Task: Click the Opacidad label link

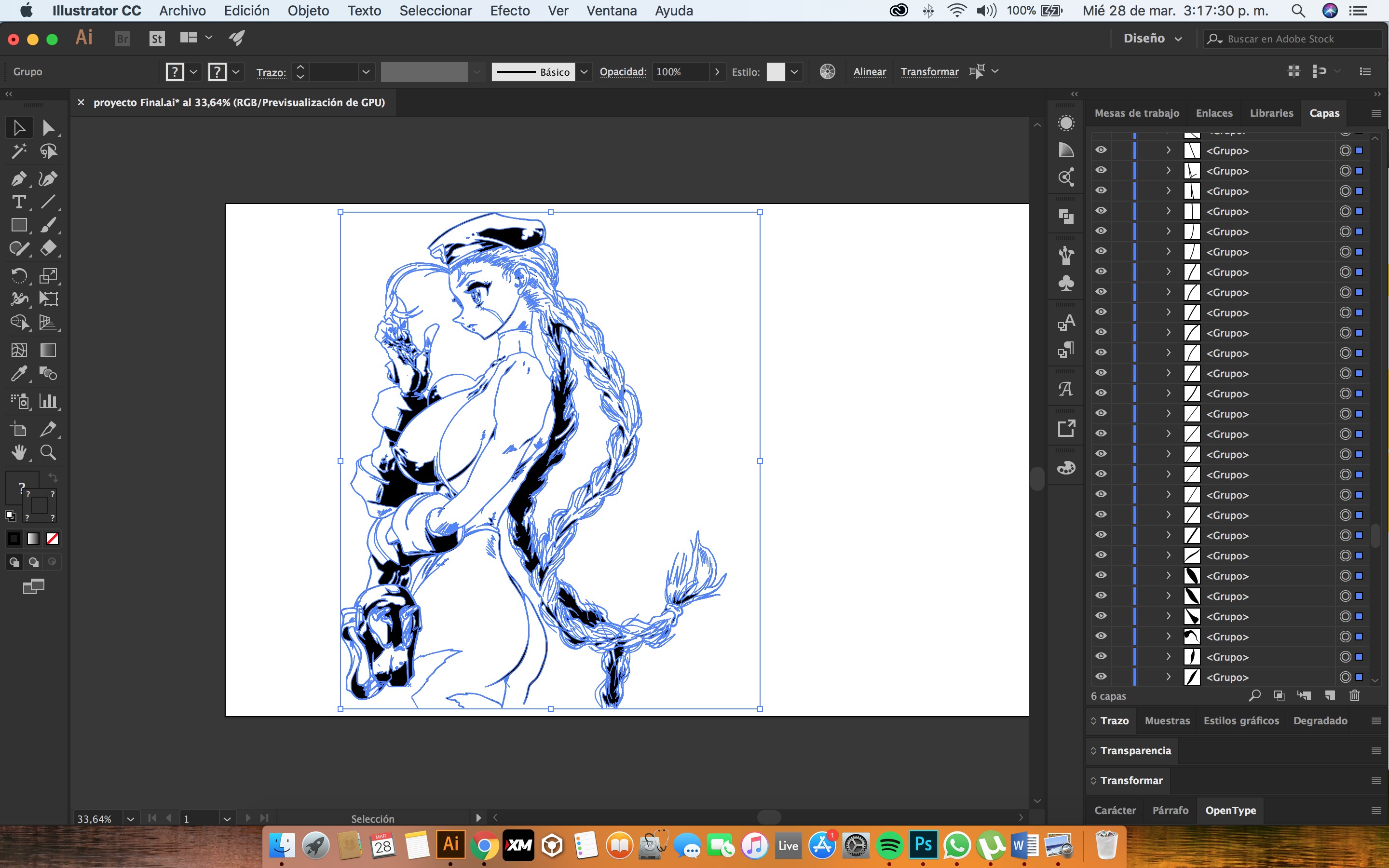Action: [623, 72]
